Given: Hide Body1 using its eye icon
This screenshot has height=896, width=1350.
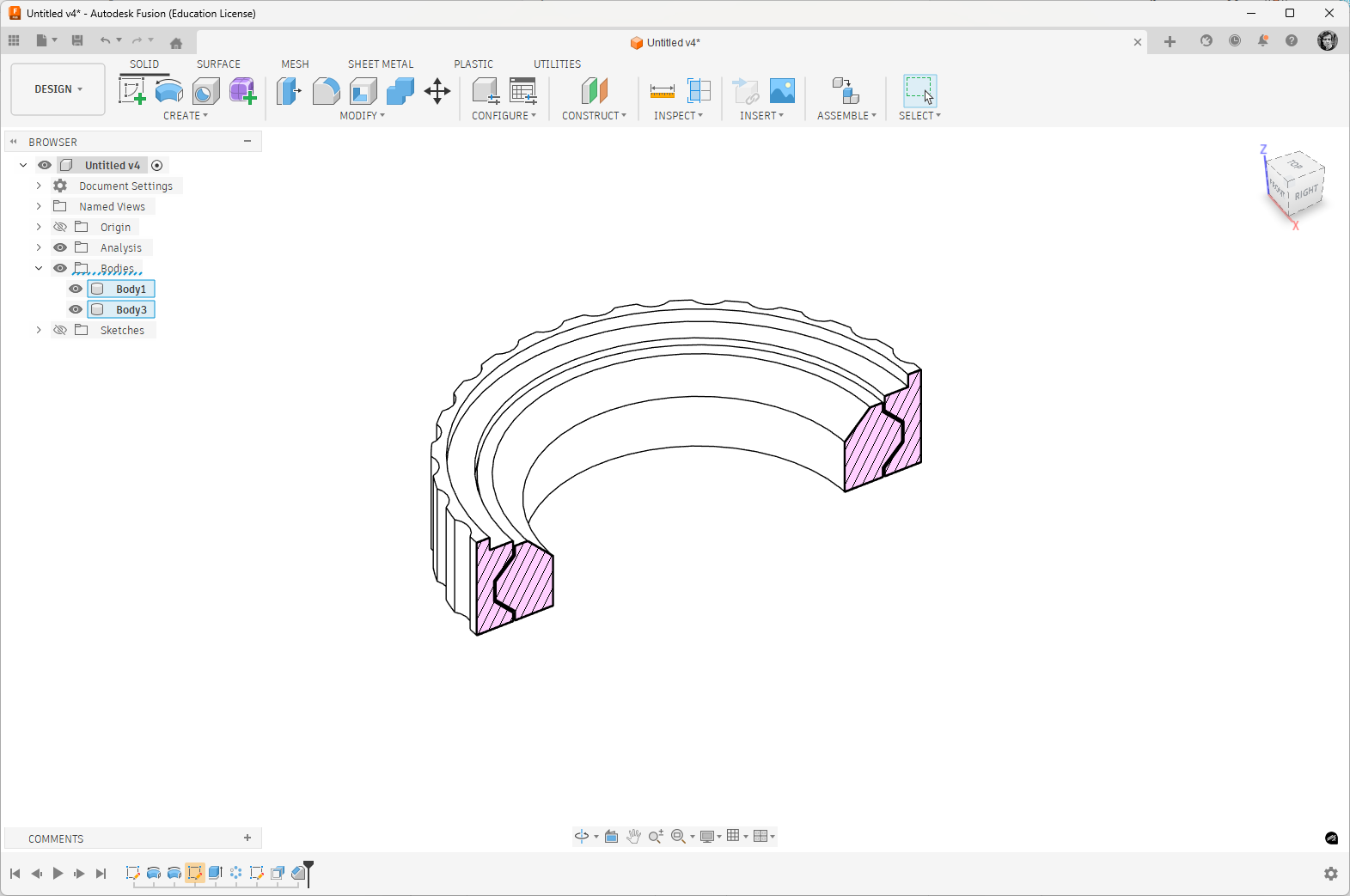Looking at the screenshot, I should coord(76,289).
